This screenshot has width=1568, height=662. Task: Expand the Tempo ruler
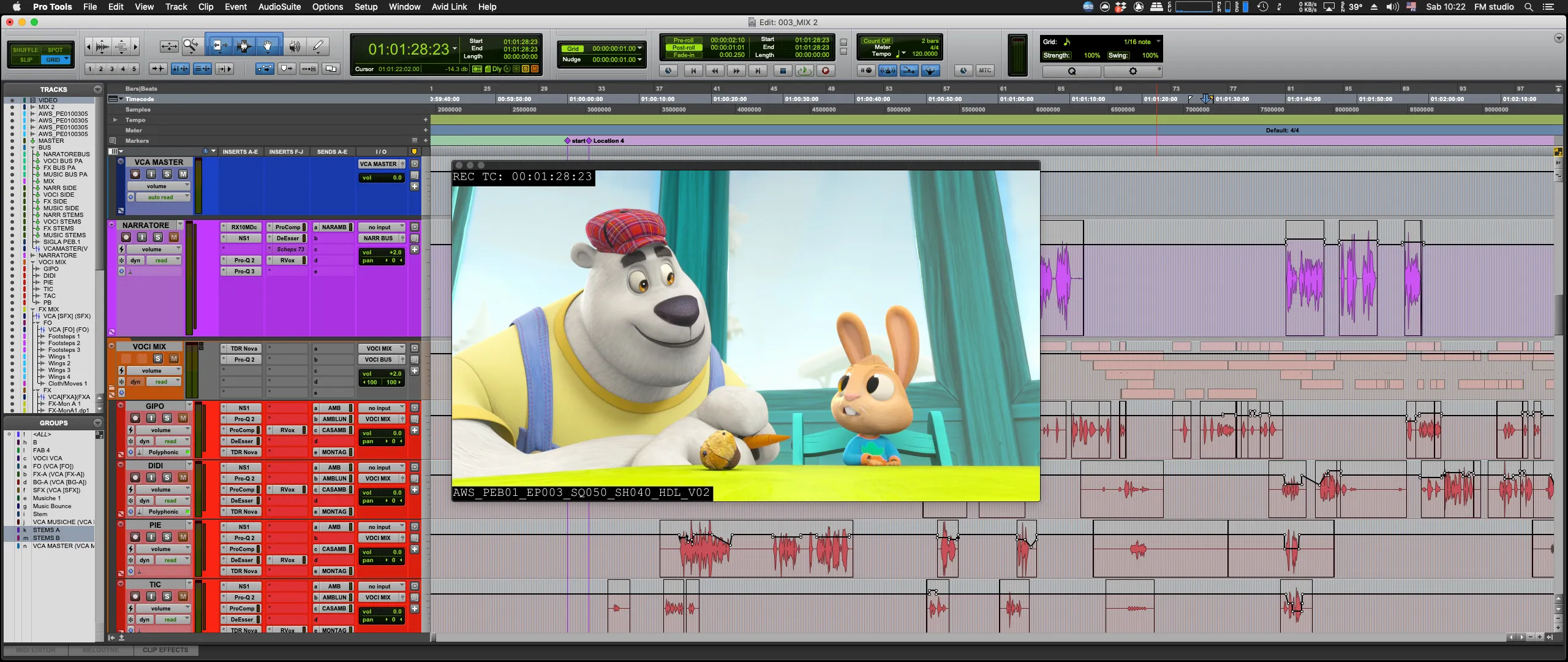coord(115,120)
